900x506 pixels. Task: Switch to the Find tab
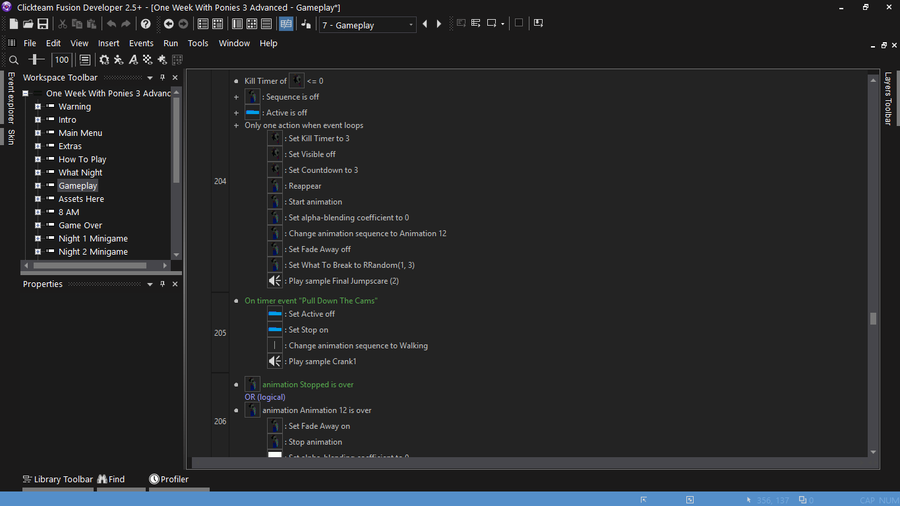click(x=111, y=479)
